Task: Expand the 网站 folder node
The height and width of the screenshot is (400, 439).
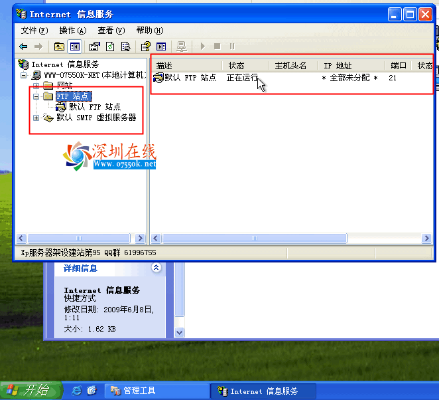Action: (x=36, y=86)
